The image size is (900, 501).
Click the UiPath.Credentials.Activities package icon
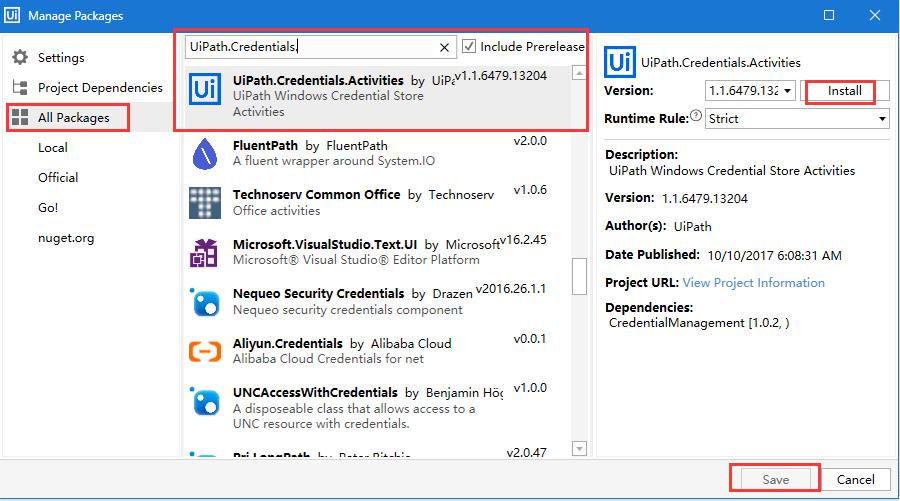point(205,90)
